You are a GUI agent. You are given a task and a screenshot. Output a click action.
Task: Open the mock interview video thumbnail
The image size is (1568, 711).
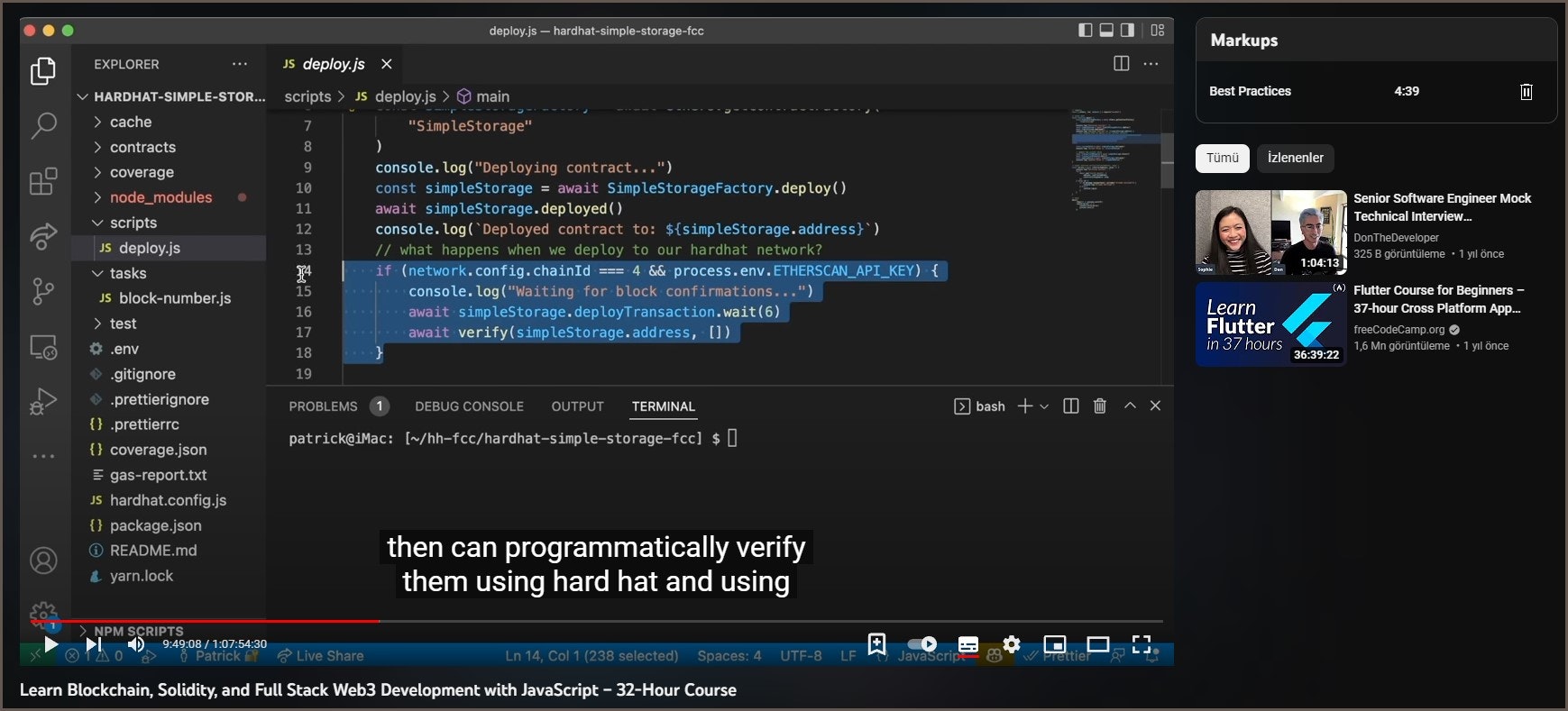point(1270,232)
